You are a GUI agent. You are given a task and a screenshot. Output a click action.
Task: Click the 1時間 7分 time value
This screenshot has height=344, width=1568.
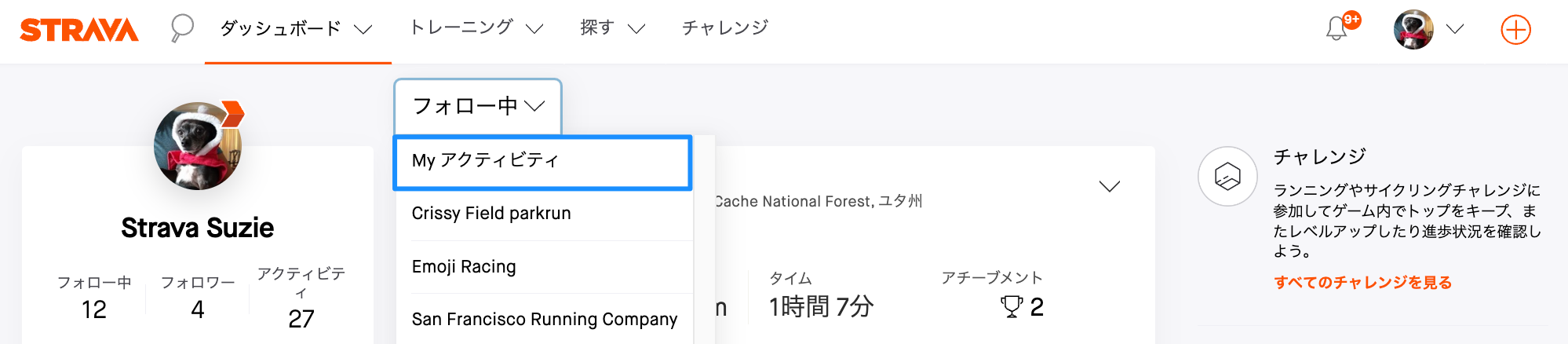822,306
